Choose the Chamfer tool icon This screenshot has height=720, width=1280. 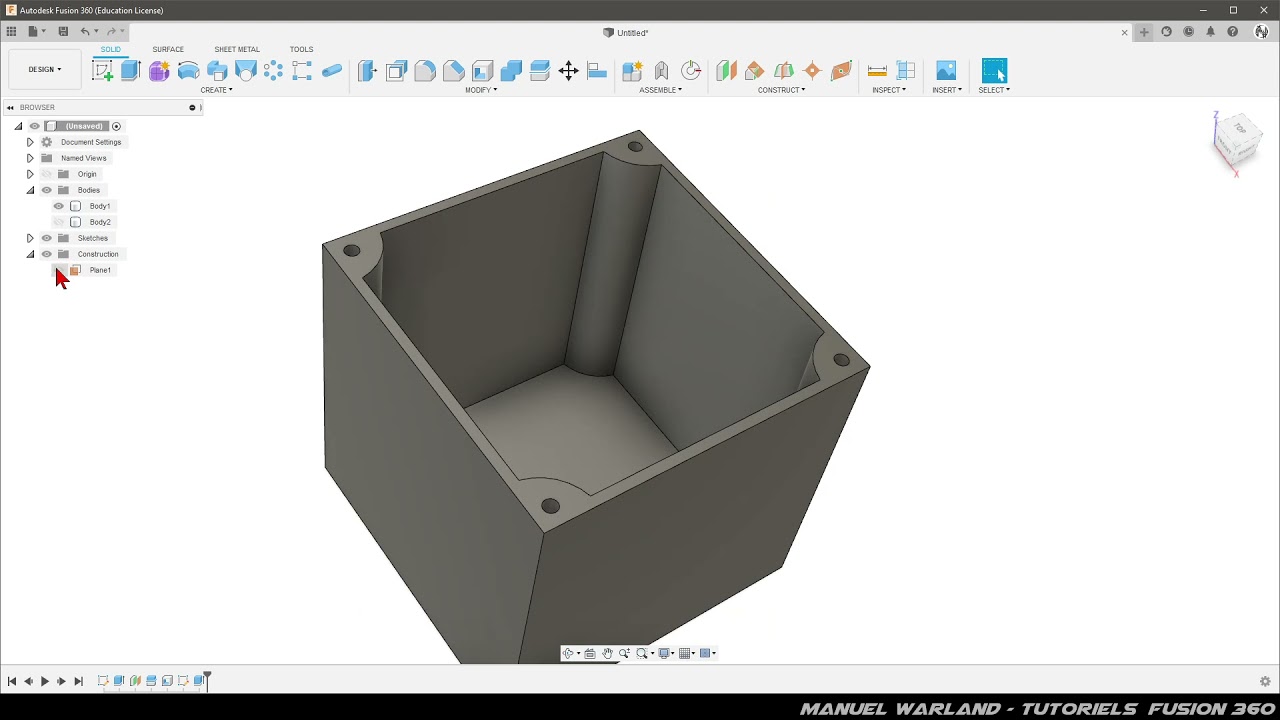454,71
